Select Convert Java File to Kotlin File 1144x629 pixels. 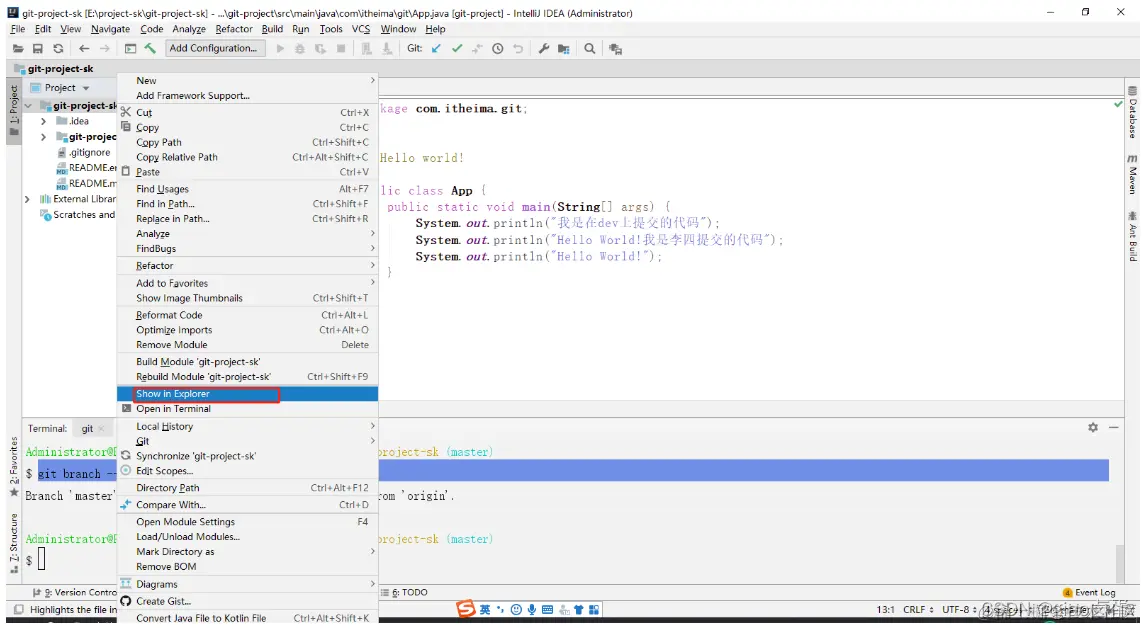coord(247,618)
